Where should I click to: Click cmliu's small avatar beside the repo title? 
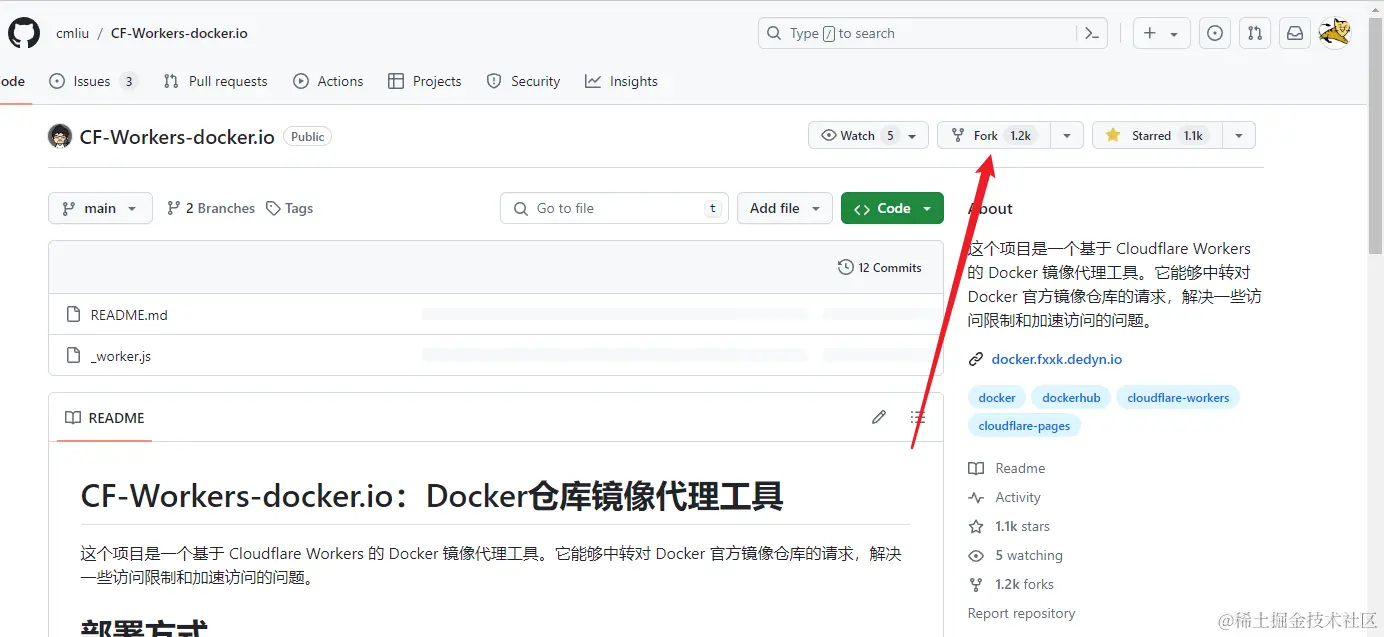point(60,136)
